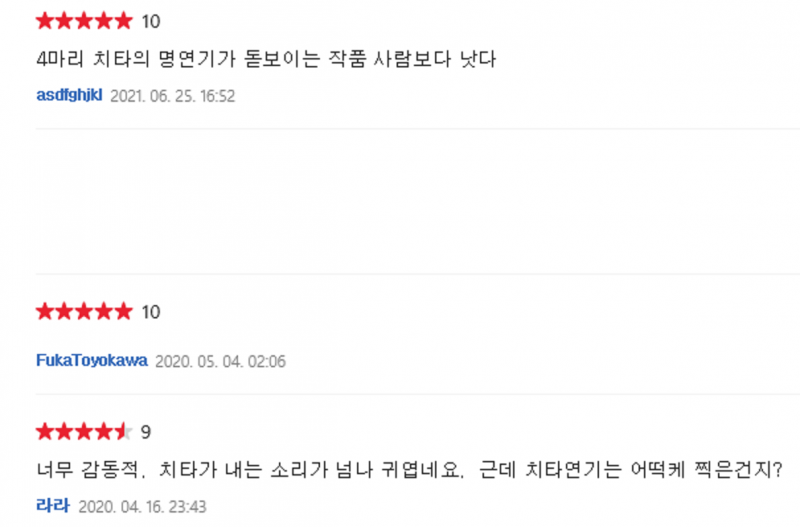Click the timestamp 2021. 06. 25. 16:52
Viewport: 800px width, 527px height.
coord(173,96)
